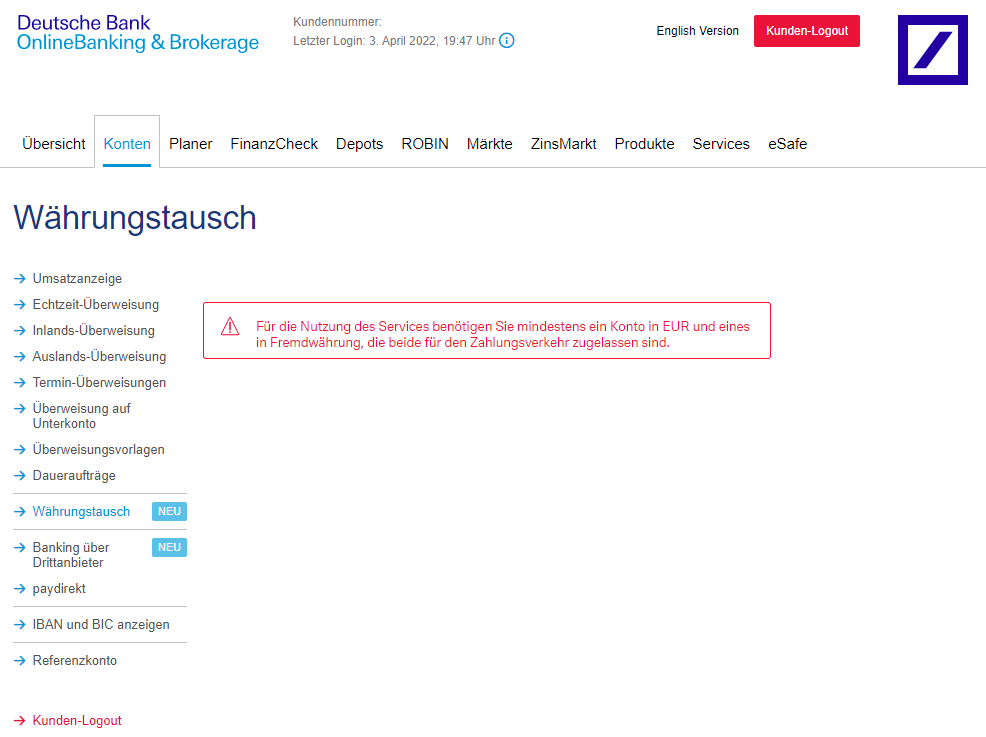Open paydirekt in the sidebar
Viewport: 986px width, 737px height.
point(59,589)
